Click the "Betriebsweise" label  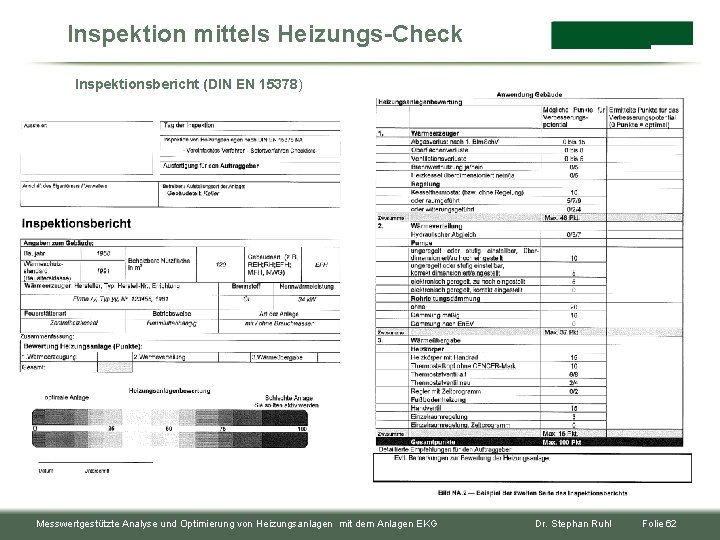(172, 314)
